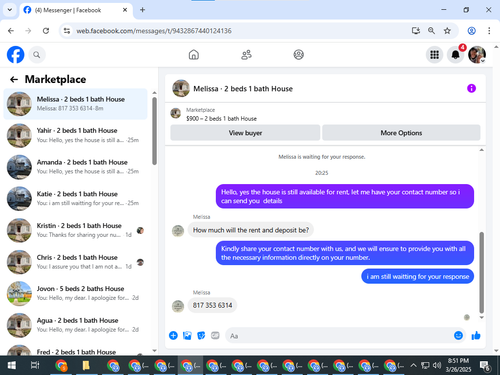Show hidden system tray icons
Image resolution: width=500 pixels, height=375 pixels.
(x=413, y=365)
